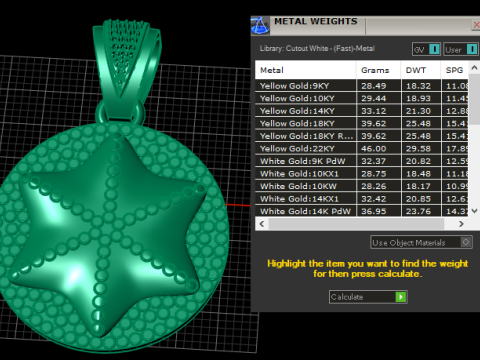480x360 pixels.
Task: Sort by the Grams column header
Action: coord(379,70)
